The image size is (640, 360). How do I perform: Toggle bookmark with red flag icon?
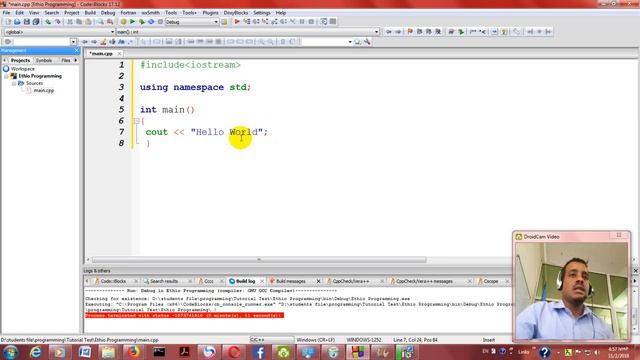(x=410, y=31)
